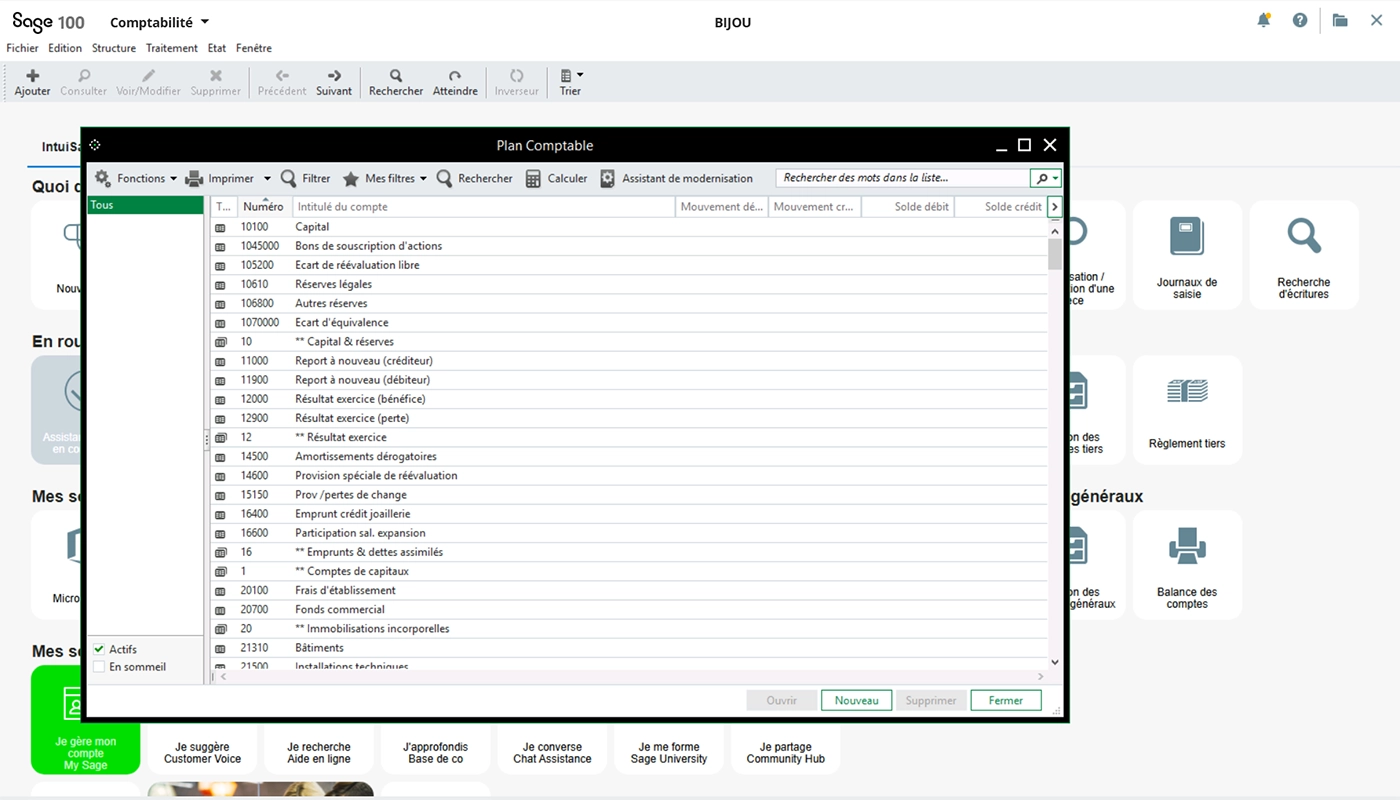Click the icon of row Autres réserves
The height and width of the screenshot is (800, 1400).
click(x=221, y=303)
